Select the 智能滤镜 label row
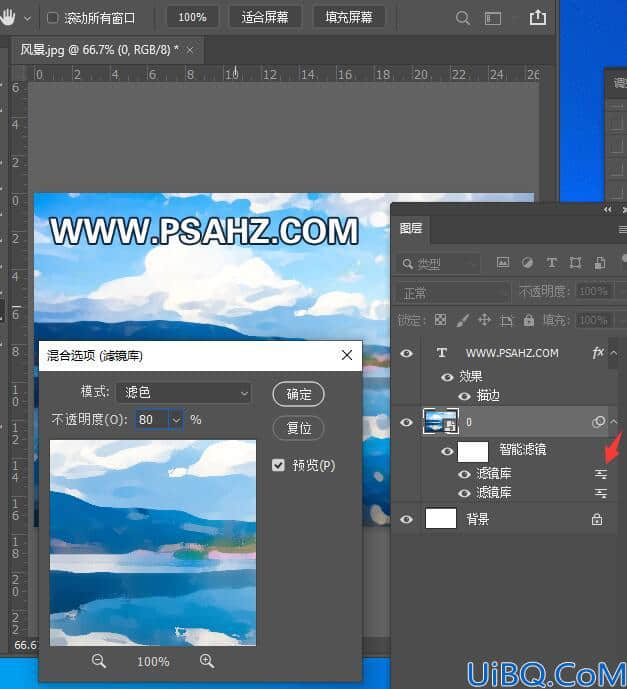627x689 pixels. click(522, 450)
